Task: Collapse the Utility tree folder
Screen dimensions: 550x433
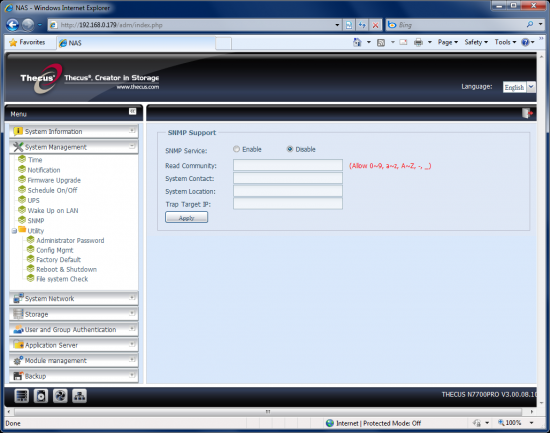Action: point(14,231)
